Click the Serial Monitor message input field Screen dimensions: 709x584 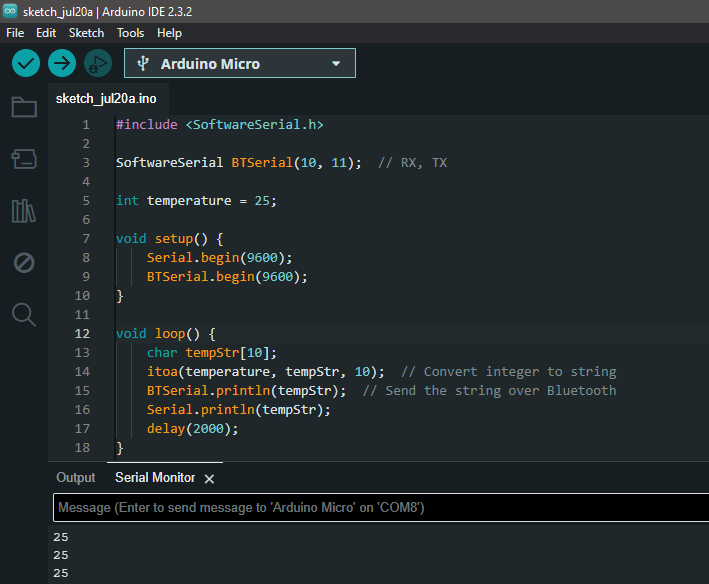[x=381, y=508]
